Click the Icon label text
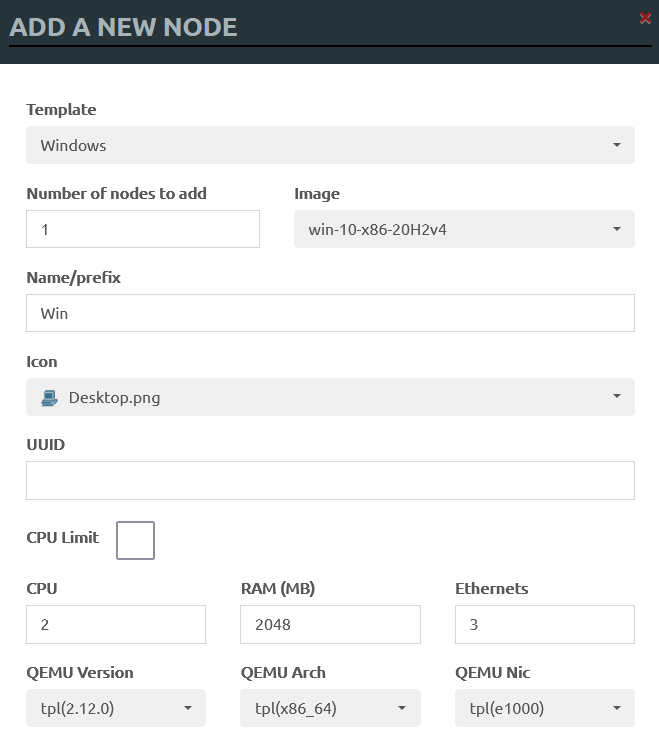 pos(42,362)
